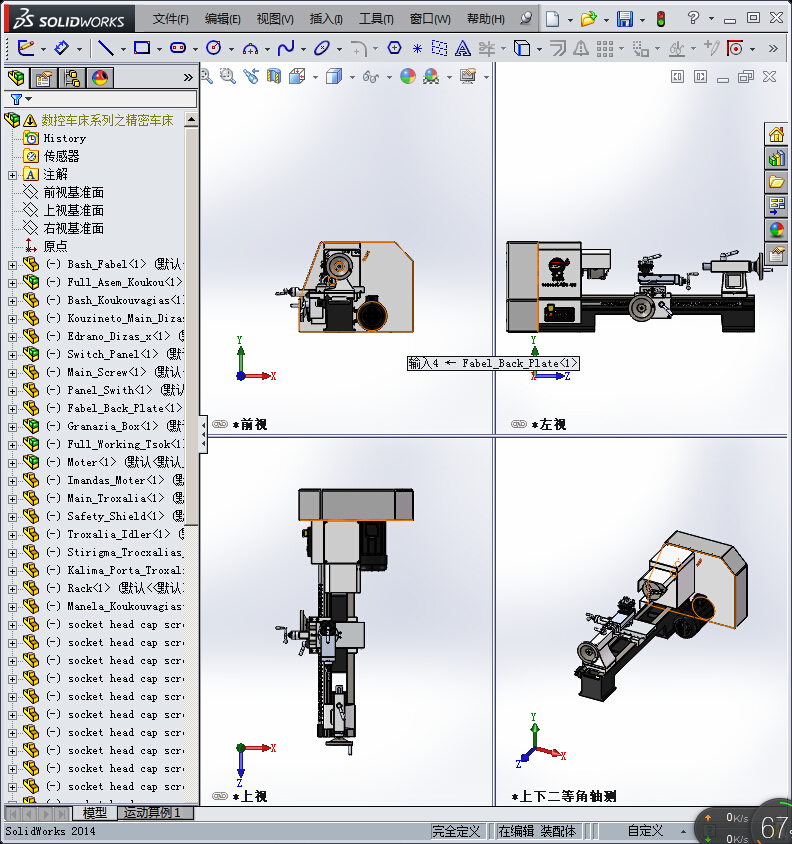The image size is (792, 844).
Task: Switch to the 模型 tab
Action: coord(94,813)
